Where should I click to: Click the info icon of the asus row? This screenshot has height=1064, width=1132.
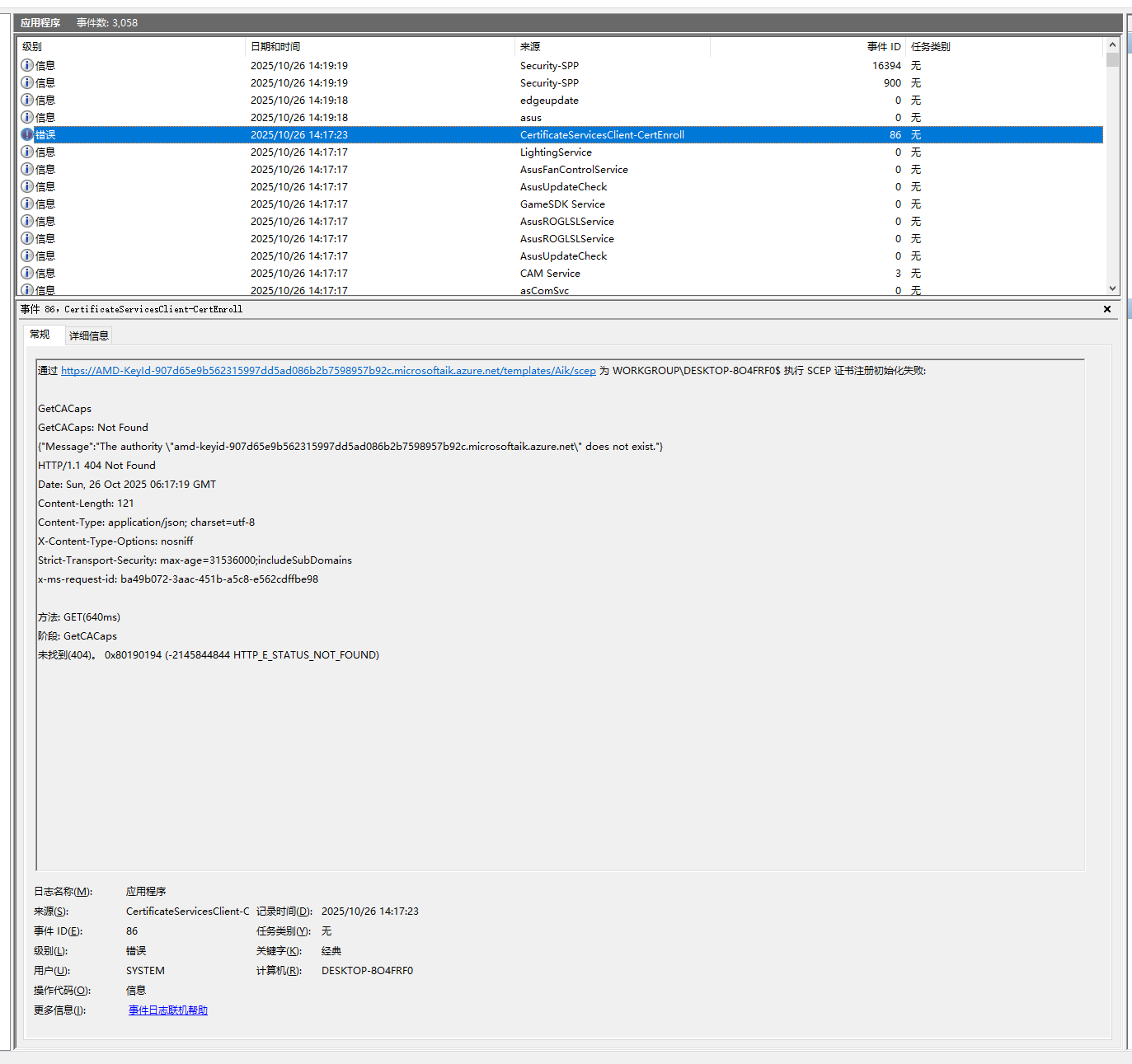coord(27,117)
